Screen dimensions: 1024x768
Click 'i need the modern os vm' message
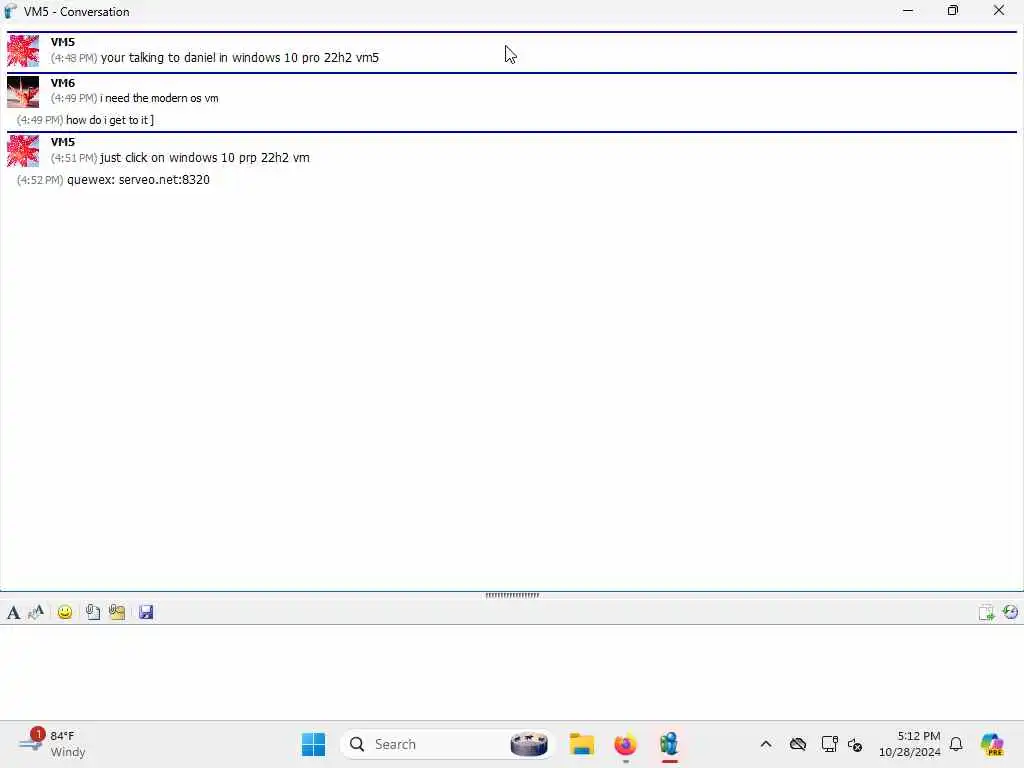tap(159, 98)
